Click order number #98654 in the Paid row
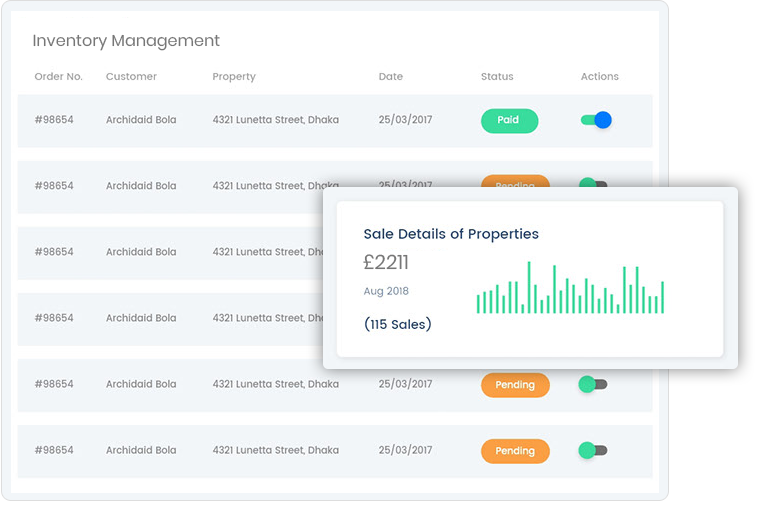The width and height of the screenshot is (760, 520). click(54, 120)
